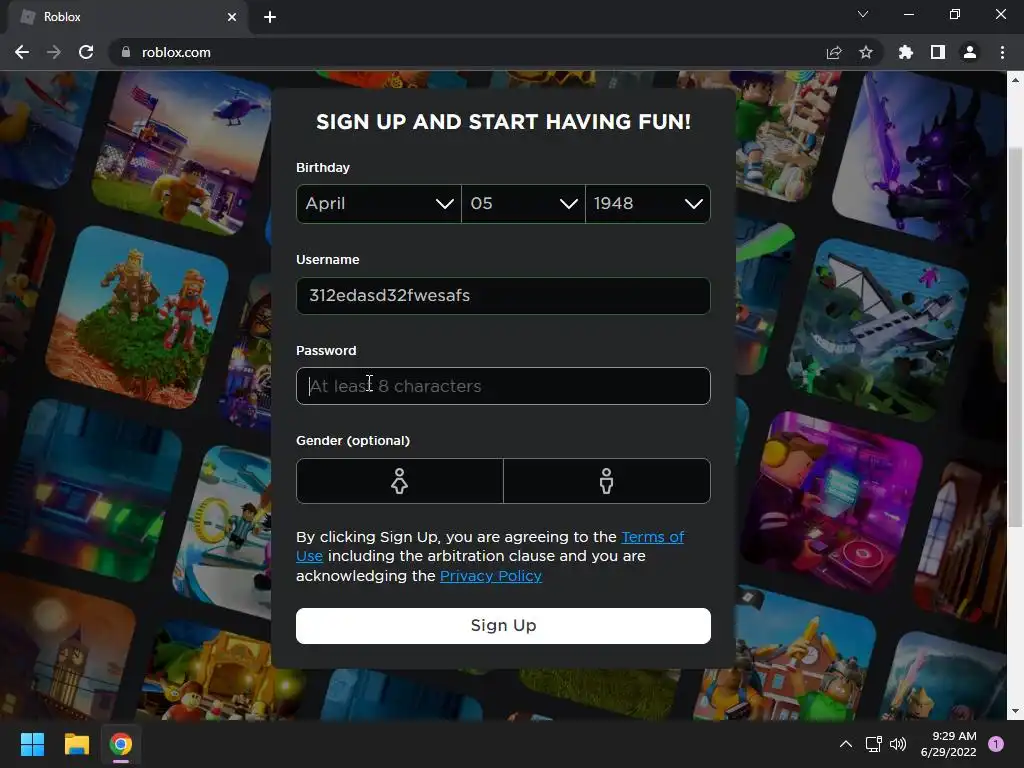This screenshot has height=768, width=1024.
Task: Click the browser forward arrow
Action: pyautogui.click(x=54, y=52)
